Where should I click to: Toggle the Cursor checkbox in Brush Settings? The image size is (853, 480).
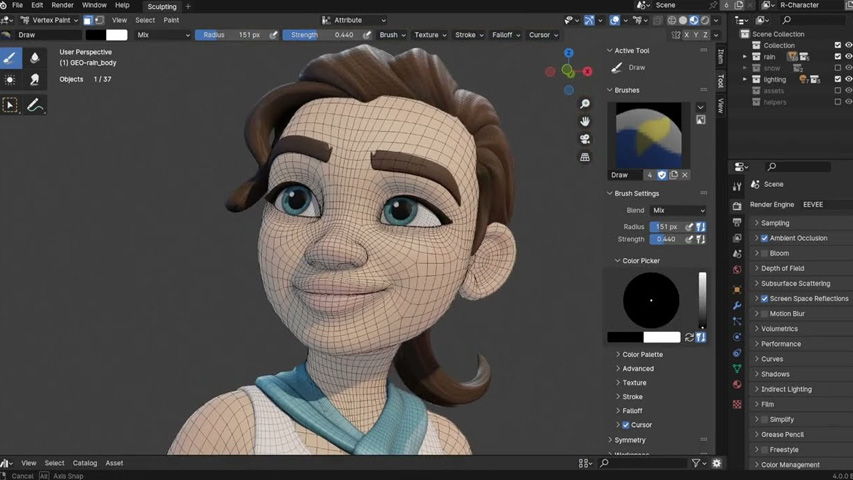click(626, 425)
